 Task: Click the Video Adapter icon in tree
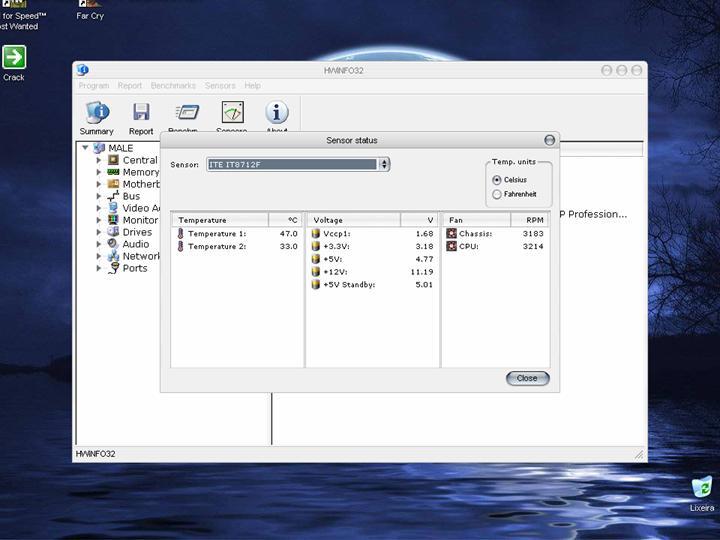tap(113, 208)
